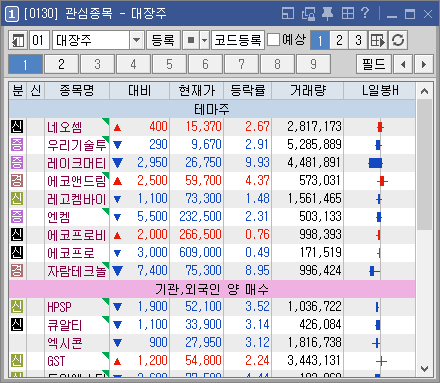Viewport: 440px width, 383px height.
Task: Click the badge icon beside 에코프로비
Action: (17, 235)
